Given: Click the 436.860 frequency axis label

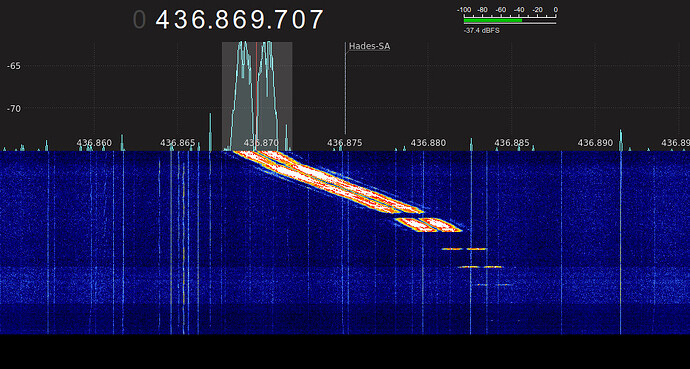Looking at the screenshot, I should (x=94, y=143).
